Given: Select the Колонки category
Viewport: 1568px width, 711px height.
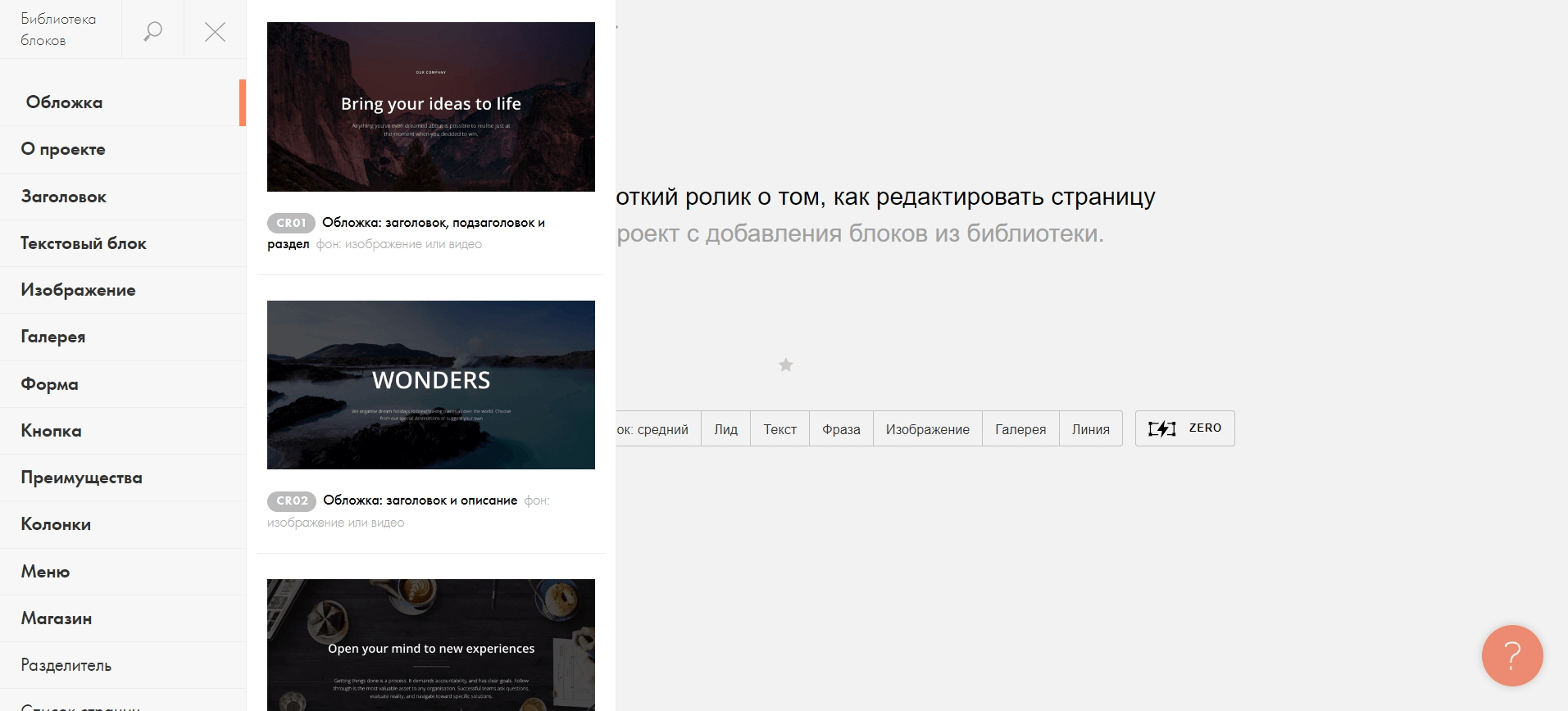Looking at the screenshot, I should click(x=123, y=524).
